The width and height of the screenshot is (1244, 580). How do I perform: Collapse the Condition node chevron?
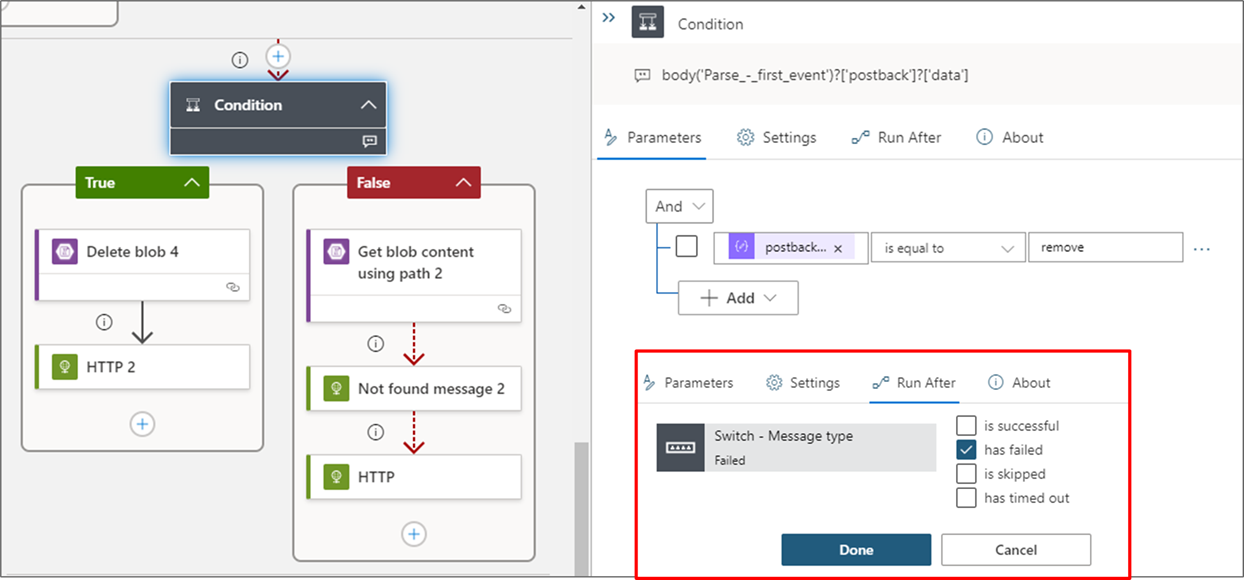pyautogui.click(x=368, y=105)
